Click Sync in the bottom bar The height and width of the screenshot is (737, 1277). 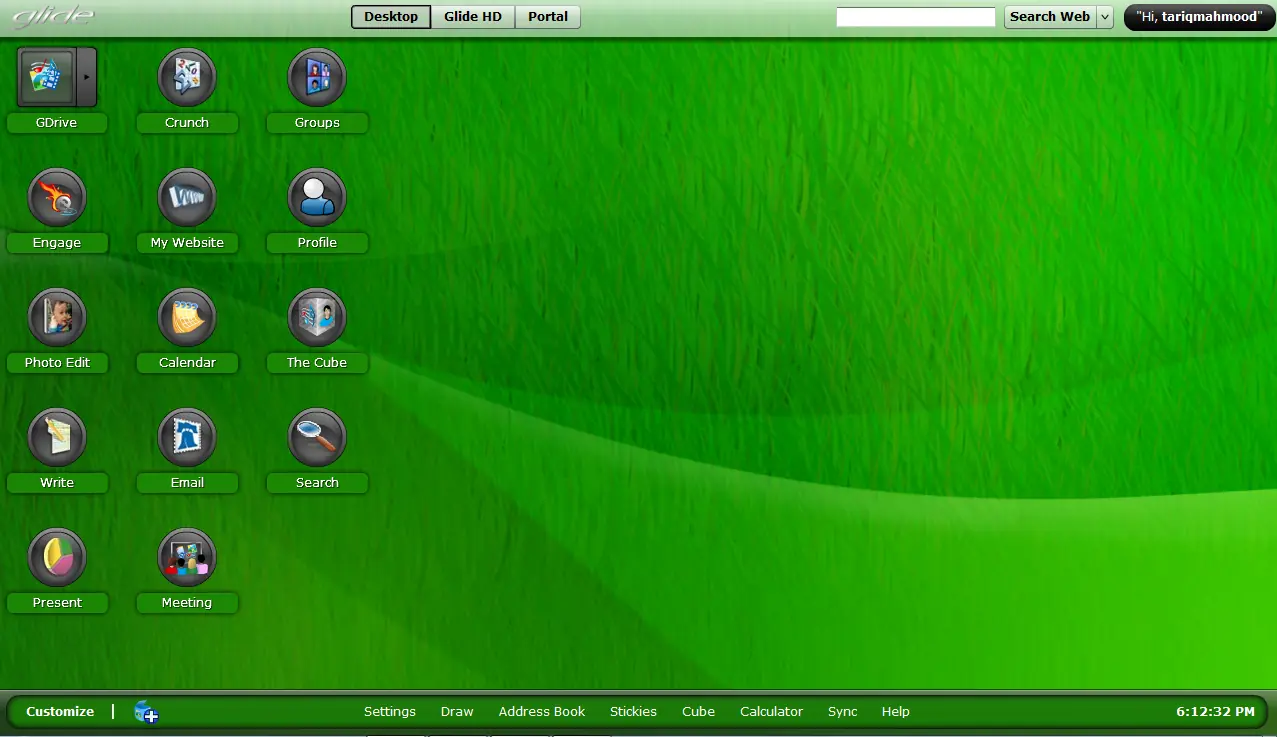(x=843, y=712)
